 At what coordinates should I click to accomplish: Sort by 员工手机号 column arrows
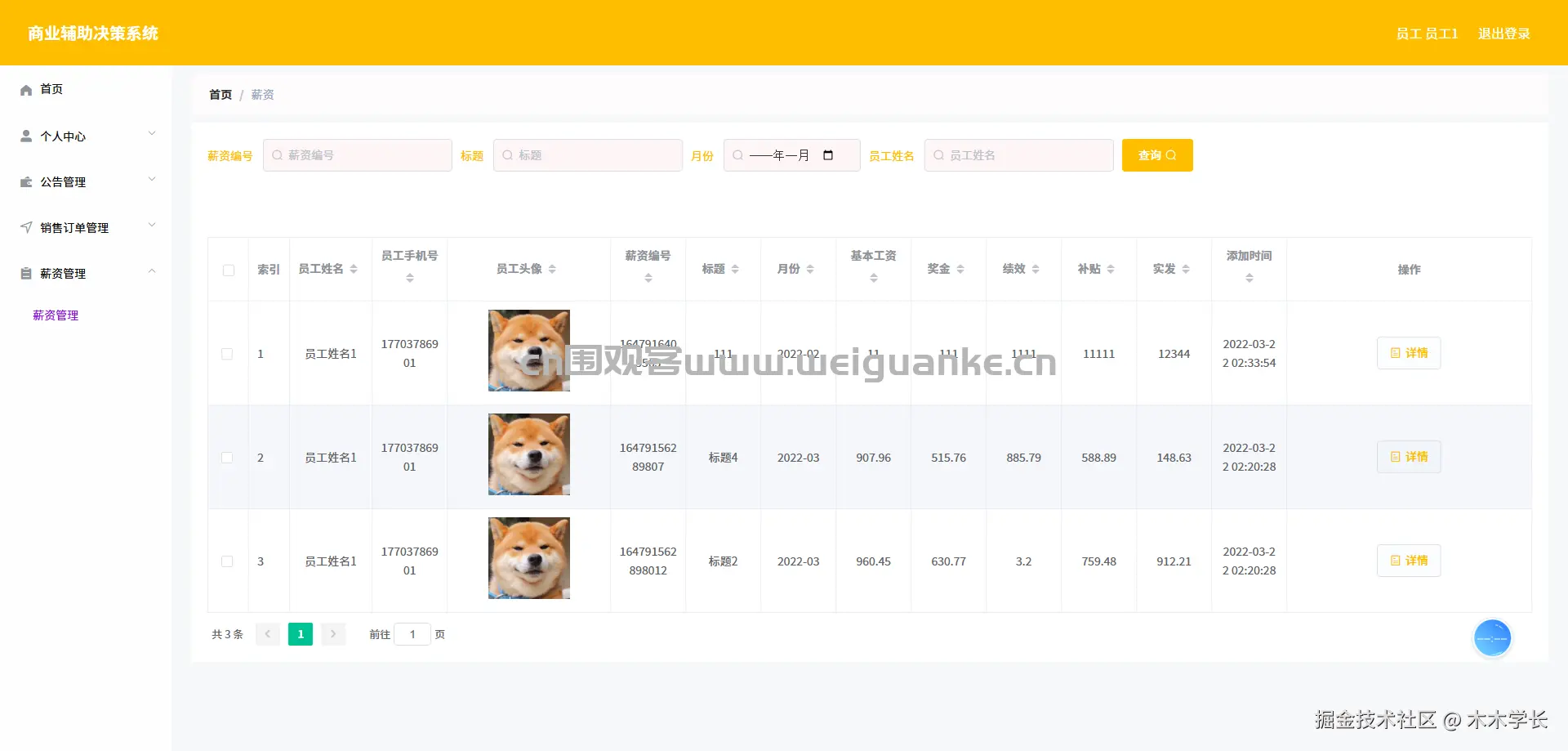410,279
